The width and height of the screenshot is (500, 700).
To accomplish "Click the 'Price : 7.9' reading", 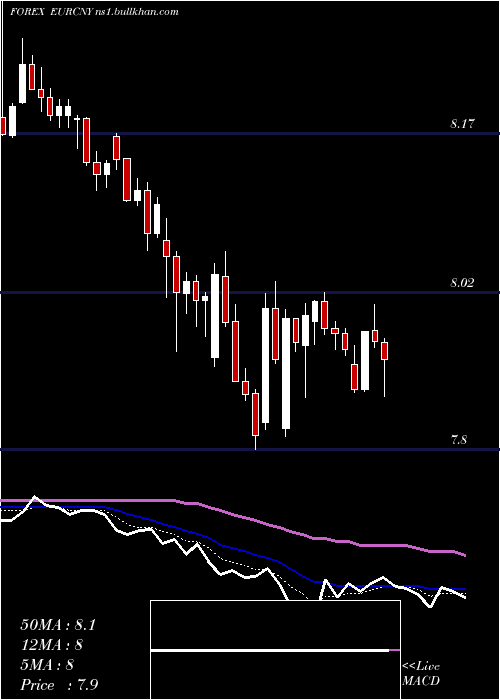I will click(59, 685).
